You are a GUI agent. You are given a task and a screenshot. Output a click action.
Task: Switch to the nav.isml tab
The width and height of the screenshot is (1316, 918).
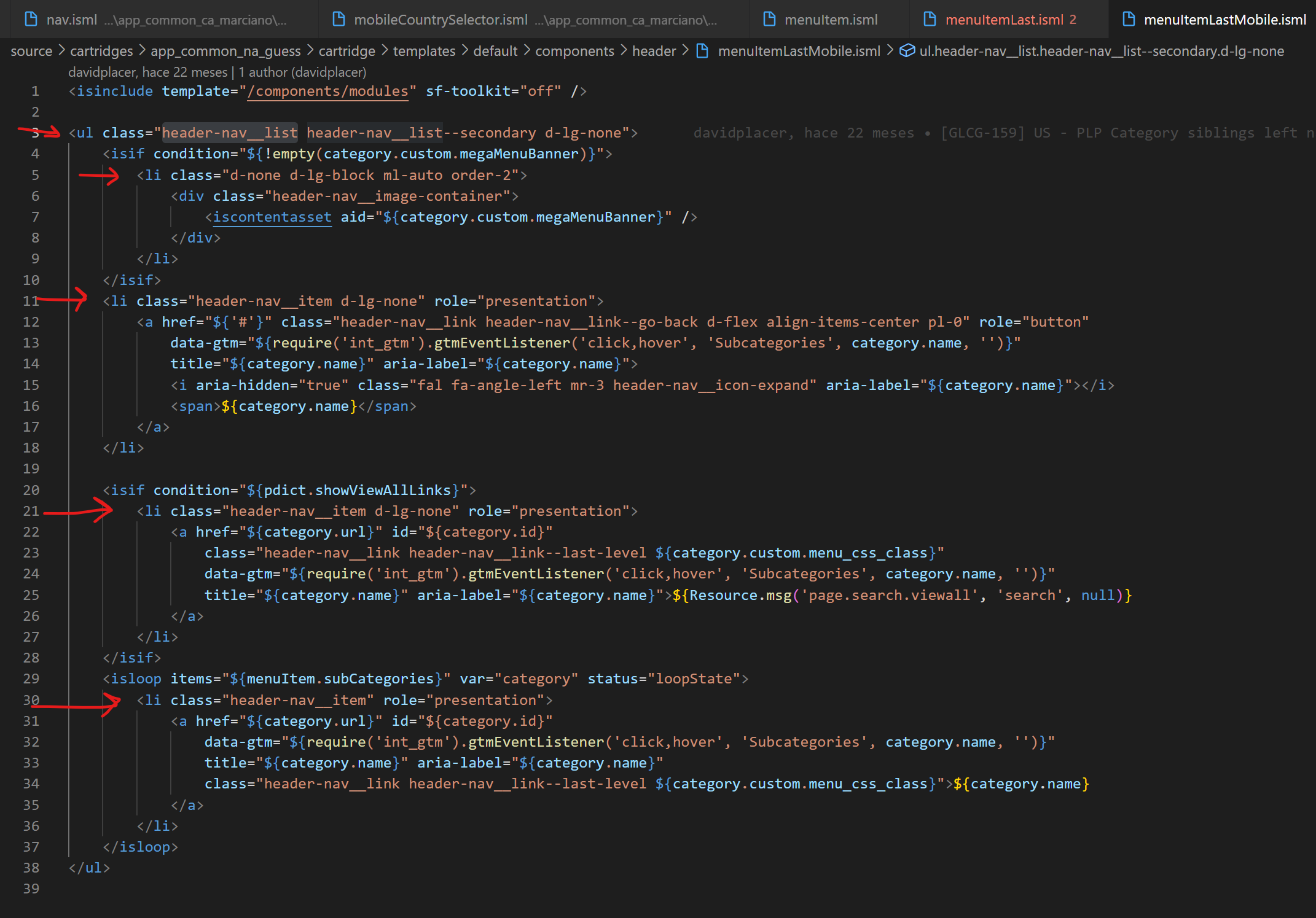point(72,19)
